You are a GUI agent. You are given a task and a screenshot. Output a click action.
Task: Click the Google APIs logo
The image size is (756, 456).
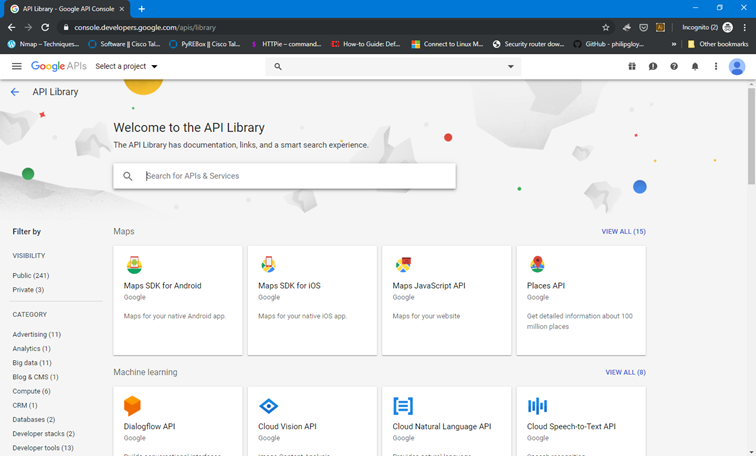pyautogui.click(x=59, y=66)
